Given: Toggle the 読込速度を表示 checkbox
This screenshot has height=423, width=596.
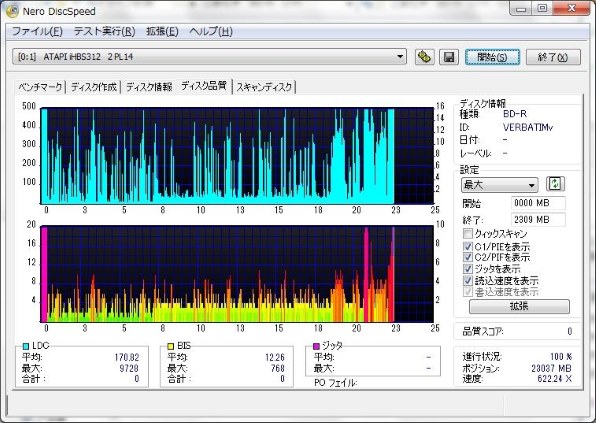Looking at the screenshot, I should pyautogui.click(x=468, y=280).
